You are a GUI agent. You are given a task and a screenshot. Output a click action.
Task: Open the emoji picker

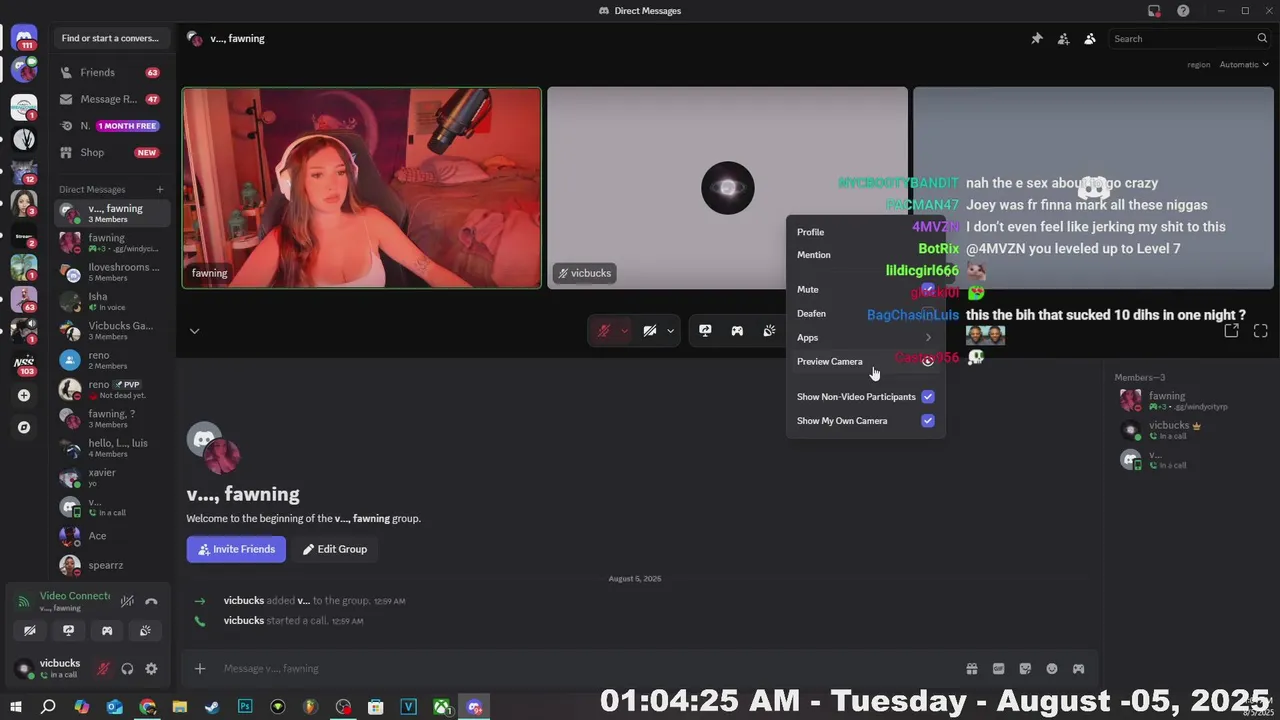click(x=1052, y=669)
